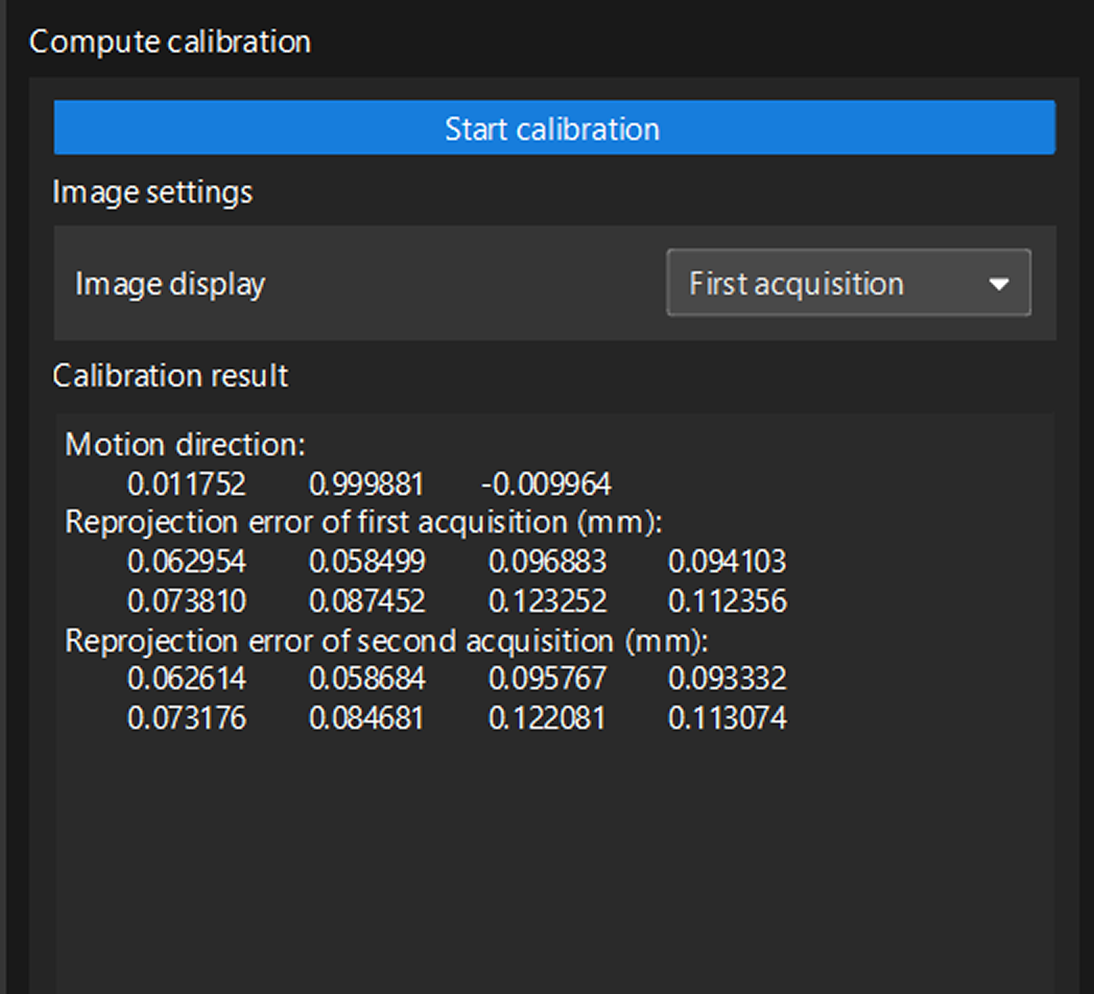Click first acquisition error value 0.062954
Screen dimensions: 1094x994
pos(186,563)
